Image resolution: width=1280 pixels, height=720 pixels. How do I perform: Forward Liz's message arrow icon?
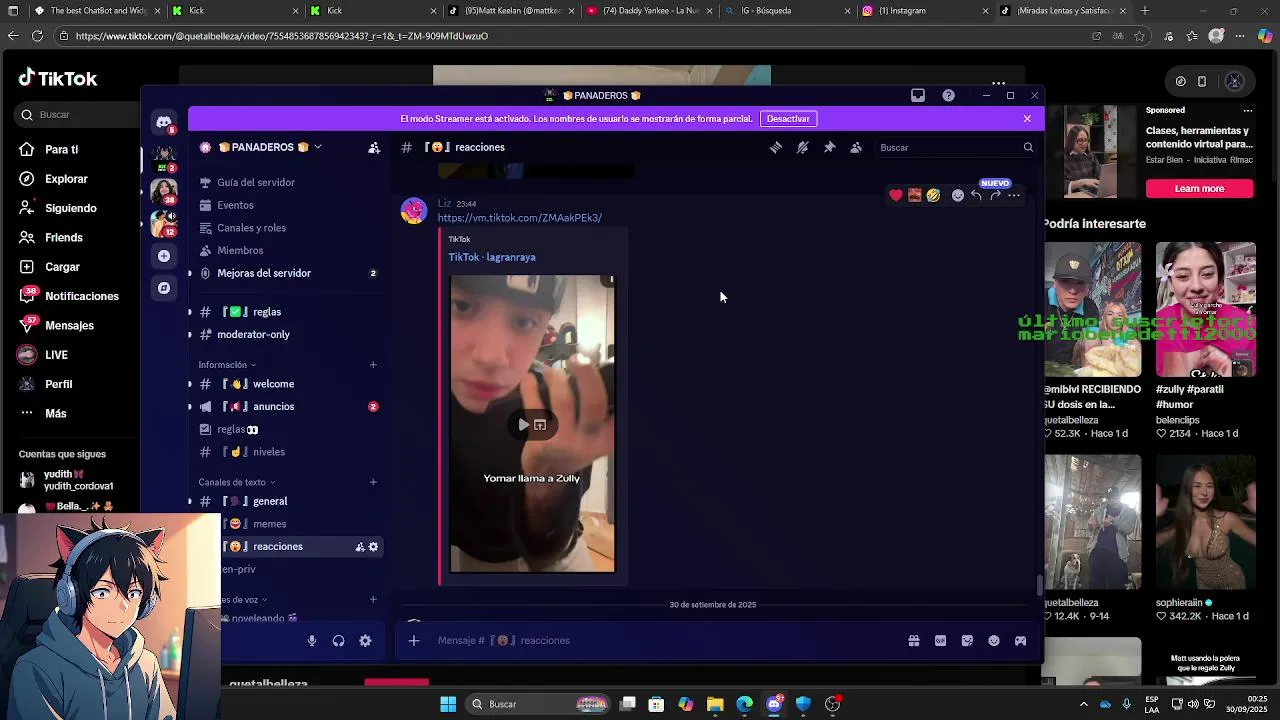pyautogui.click(x=995, y=195)
